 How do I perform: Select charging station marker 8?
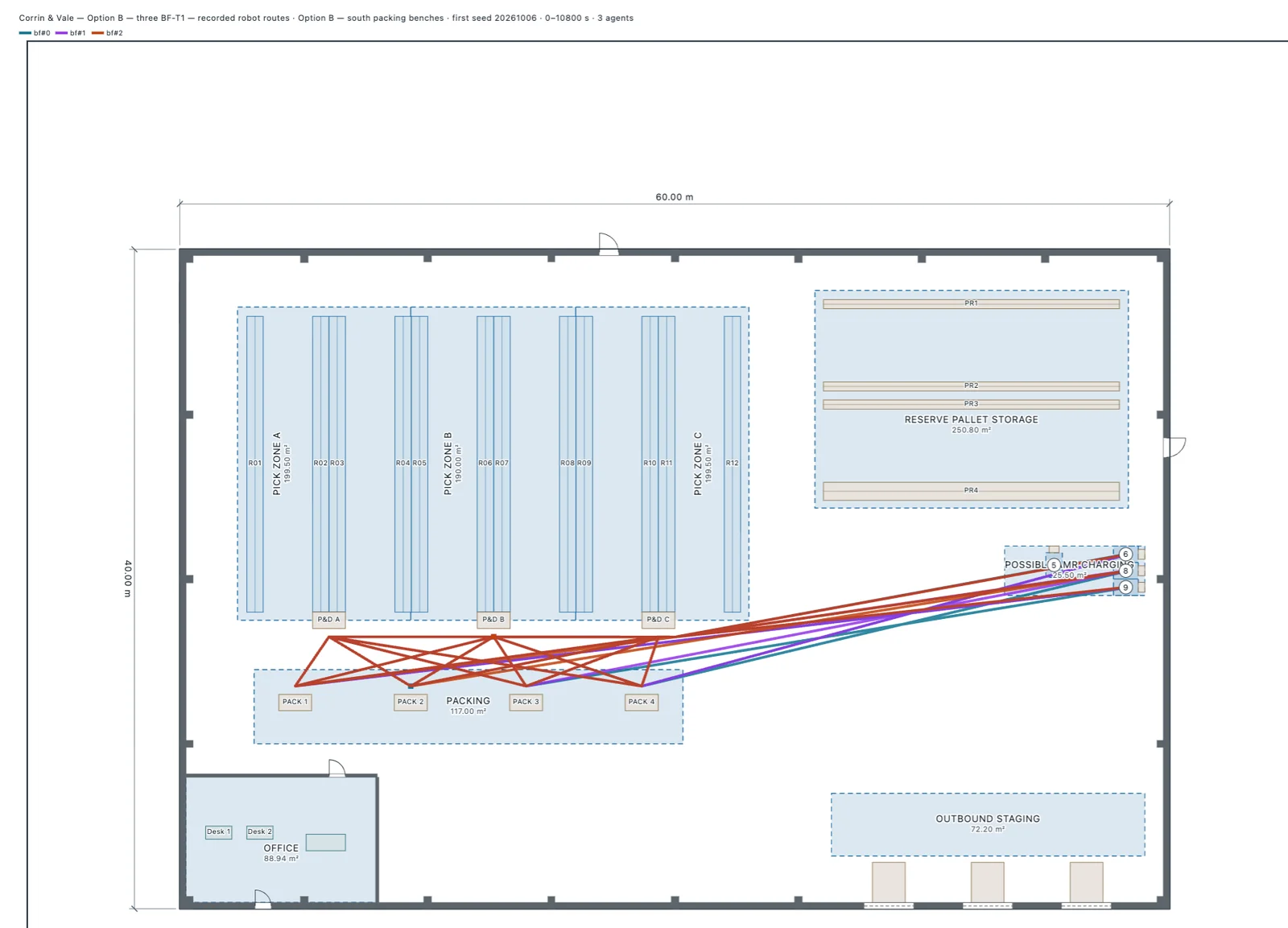point(1125,571)
